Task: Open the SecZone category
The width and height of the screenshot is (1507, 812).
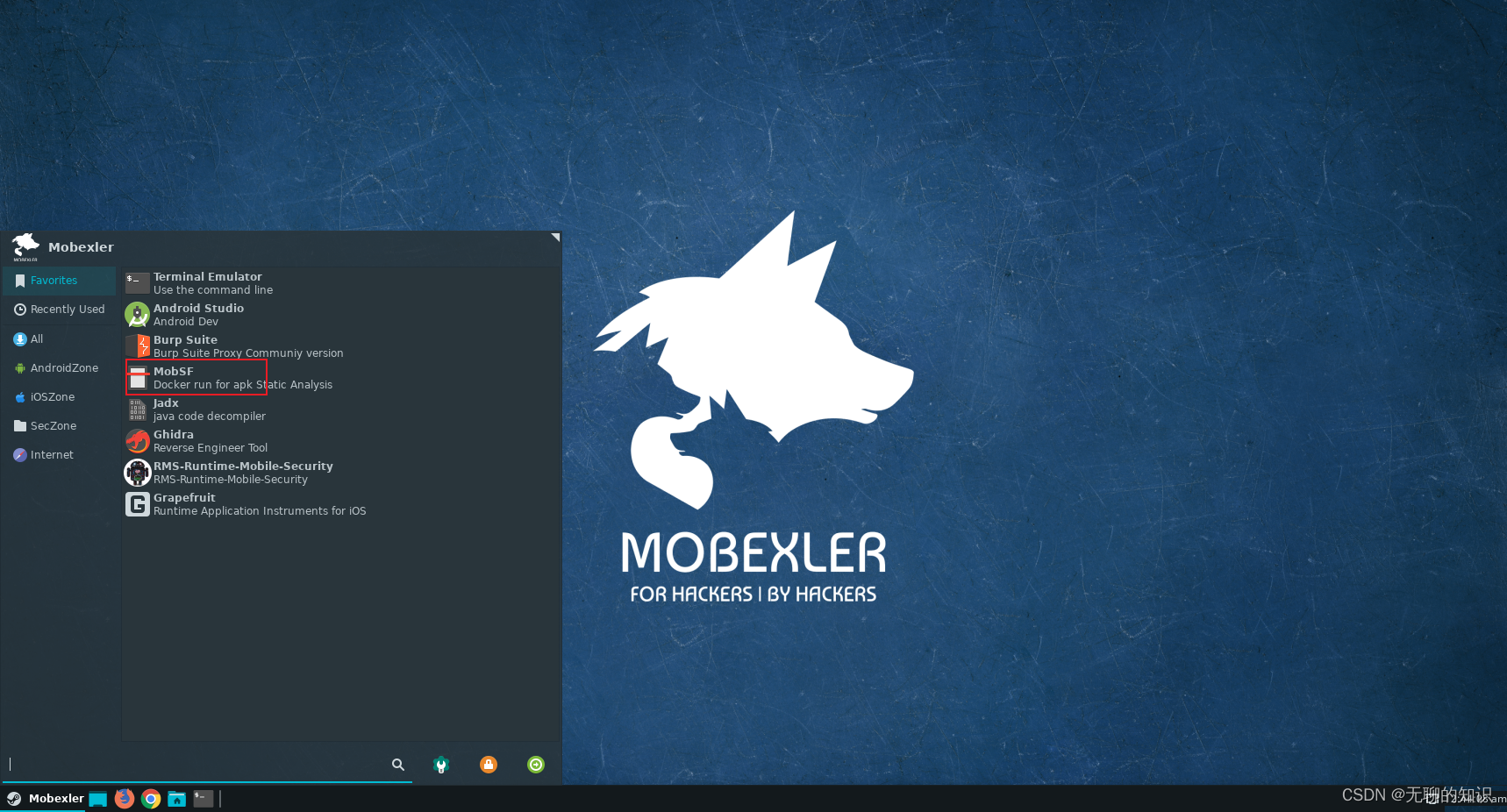Action: coord(60,425)
